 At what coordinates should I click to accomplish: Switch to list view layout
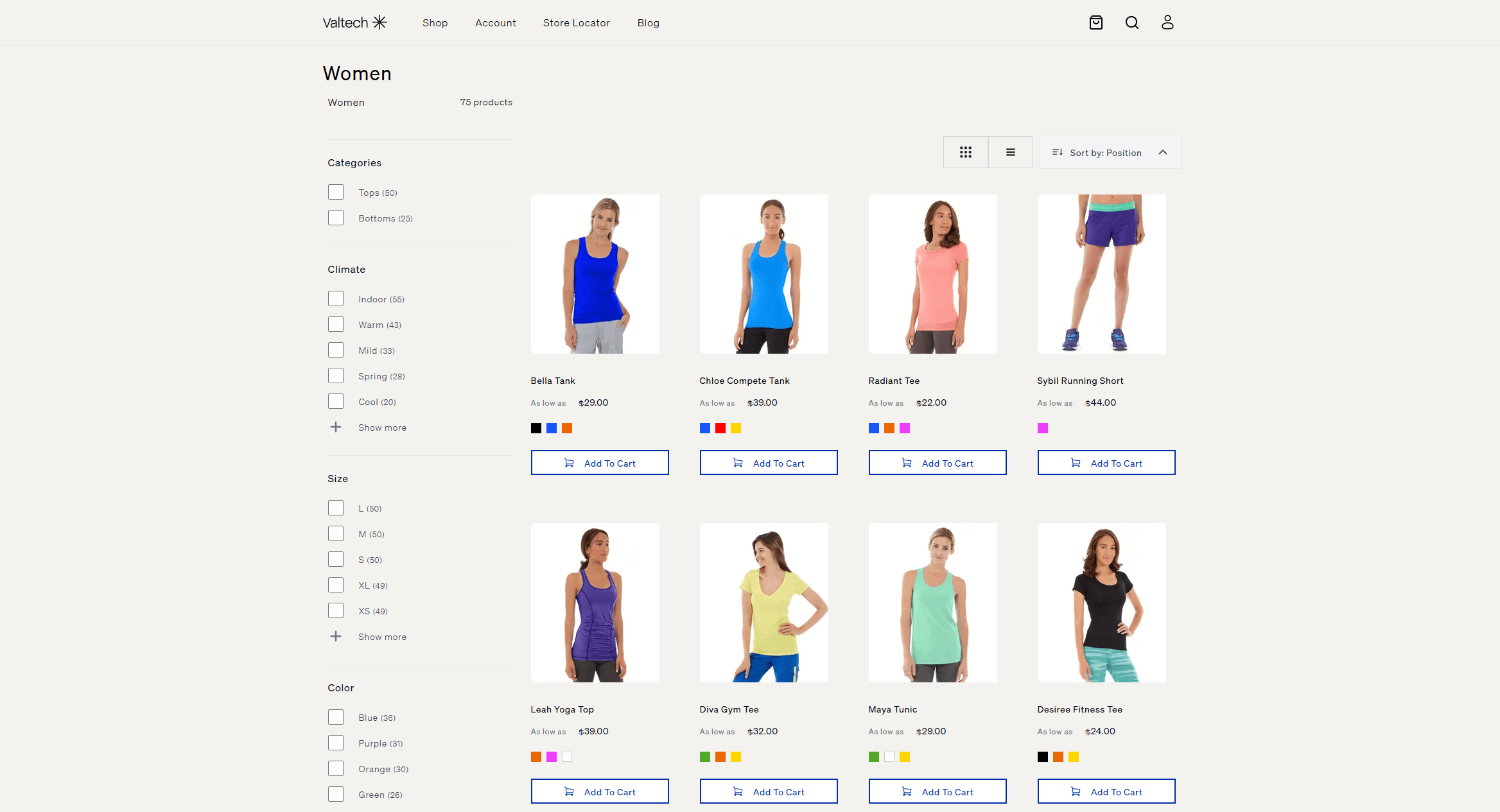(1010, 152)
